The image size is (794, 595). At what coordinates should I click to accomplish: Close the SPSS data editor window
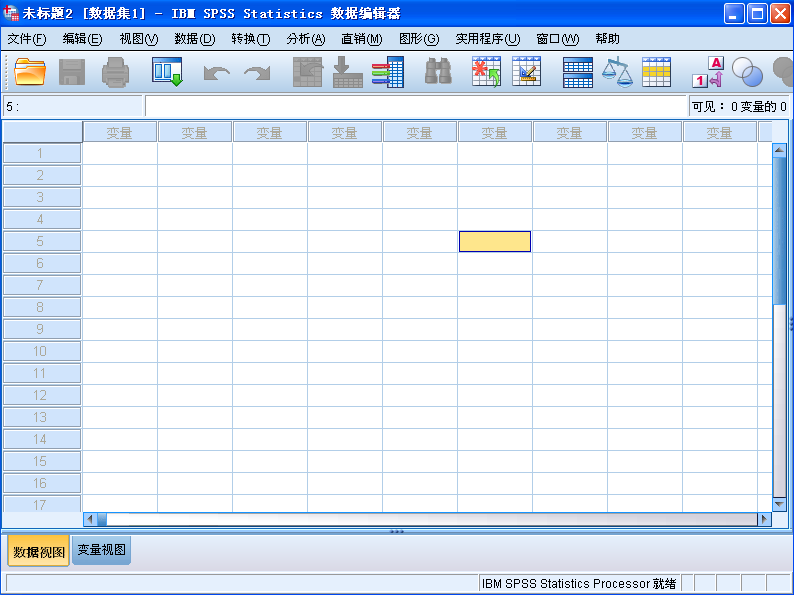click(780, 14)
